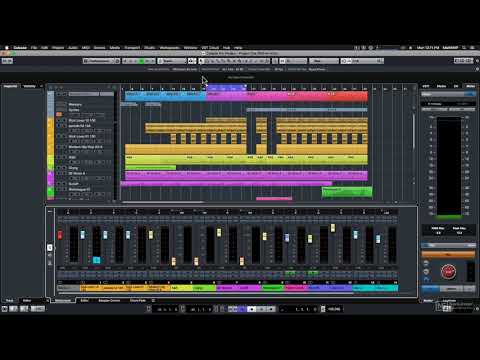The height and width of the screenshot is (360, 480).
Task: Open the Project menu
Action: click(x=58, y=48)
